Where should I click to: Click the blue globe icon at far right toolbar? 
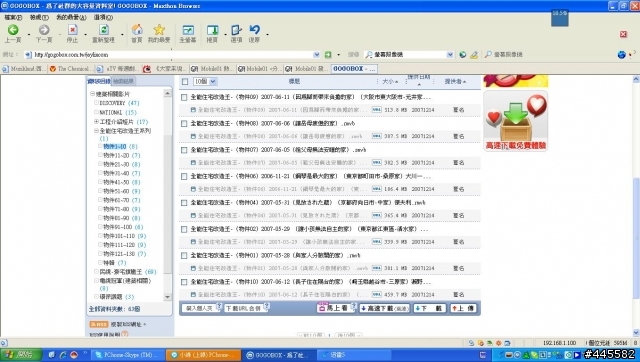pos(622,54)
